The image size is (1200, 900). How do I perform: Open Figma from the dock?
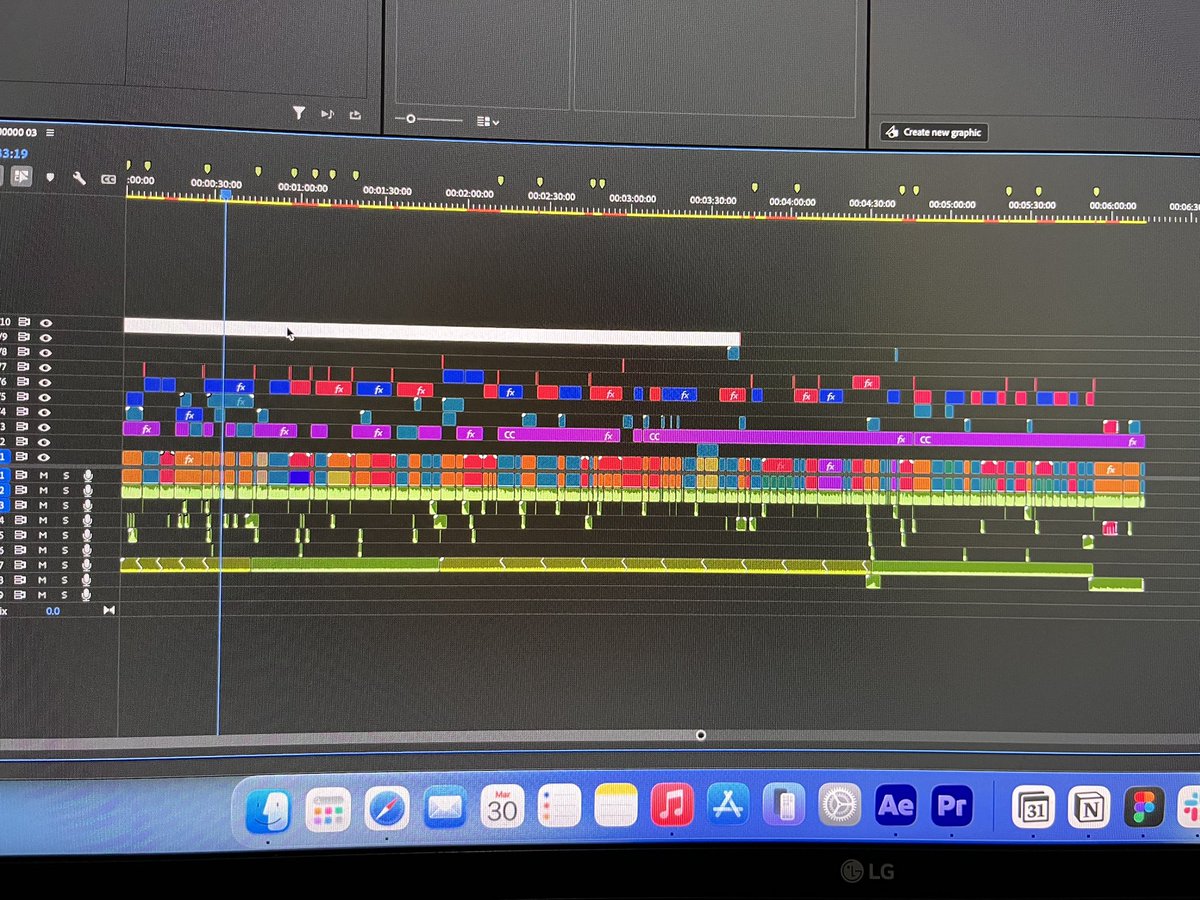click(x=1143, y=808)
